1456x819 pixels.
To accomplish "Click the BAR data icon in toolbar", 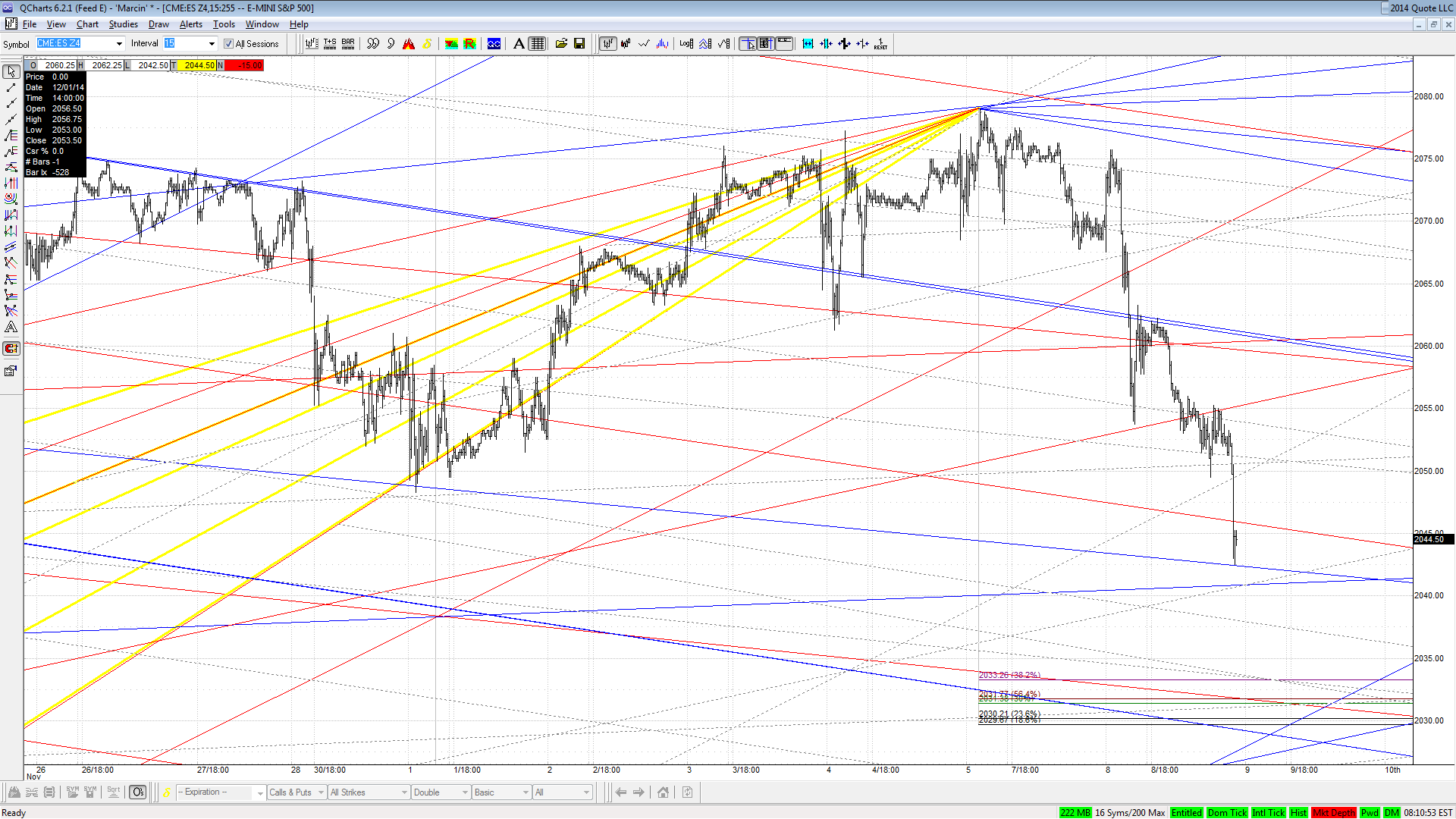I will point(348,44).
